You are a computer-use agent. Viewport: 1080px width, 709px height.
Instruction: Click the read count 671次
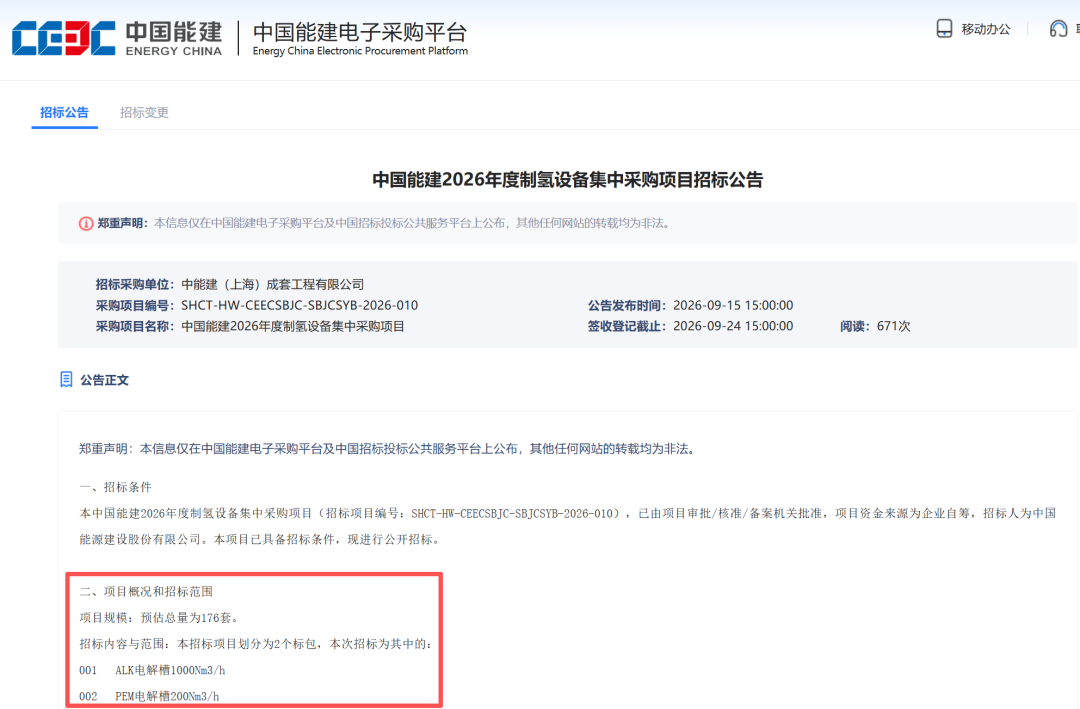coord(893,326)
